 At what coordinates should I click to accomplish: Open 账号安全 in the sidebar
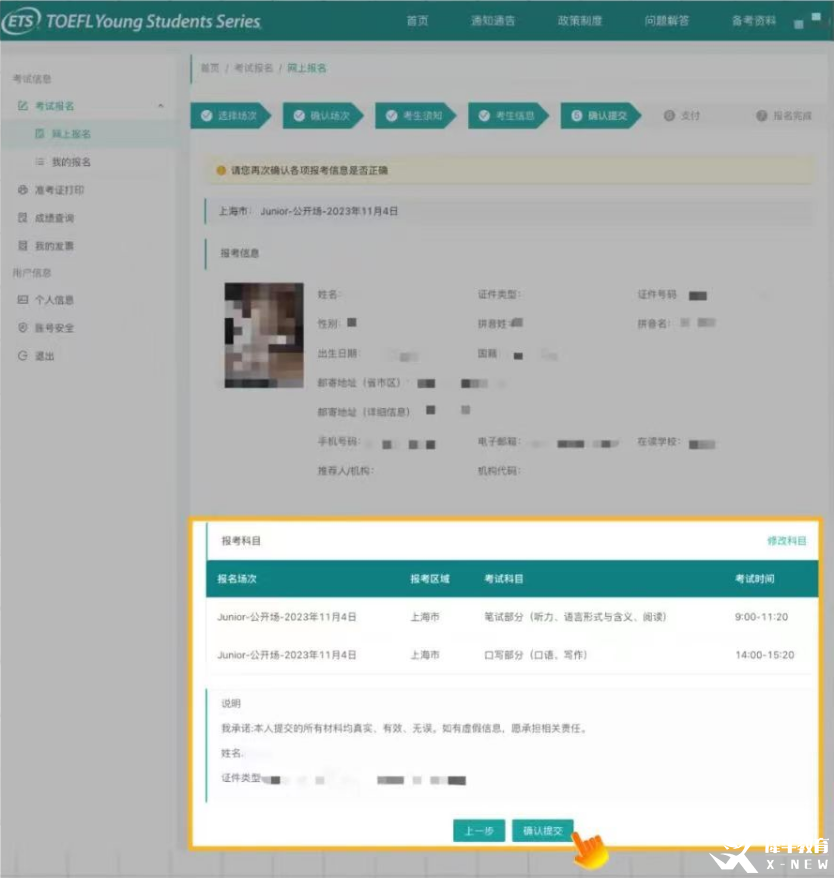pyautogui.click(x=54, y=328)
